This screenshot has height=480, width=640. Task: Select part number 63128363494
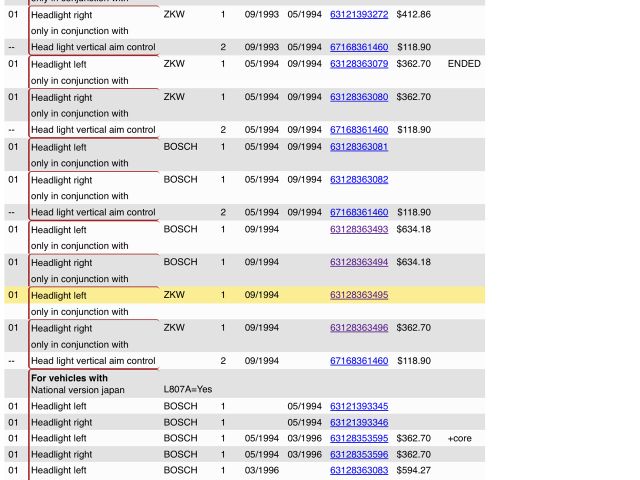tap(359, 262)
